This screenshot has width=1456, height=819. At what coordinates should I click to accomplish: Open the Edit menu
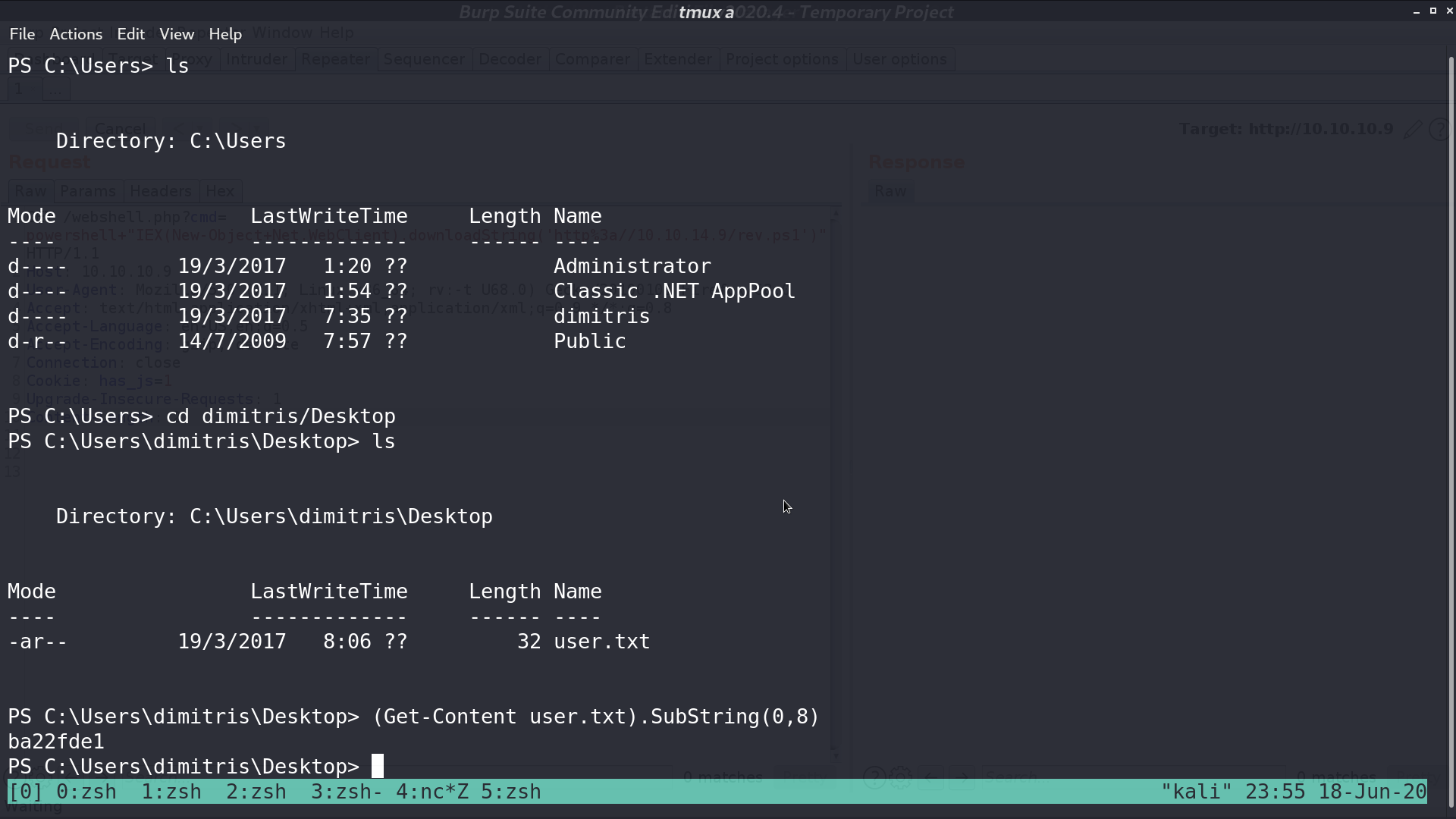(x=130, y=34)
